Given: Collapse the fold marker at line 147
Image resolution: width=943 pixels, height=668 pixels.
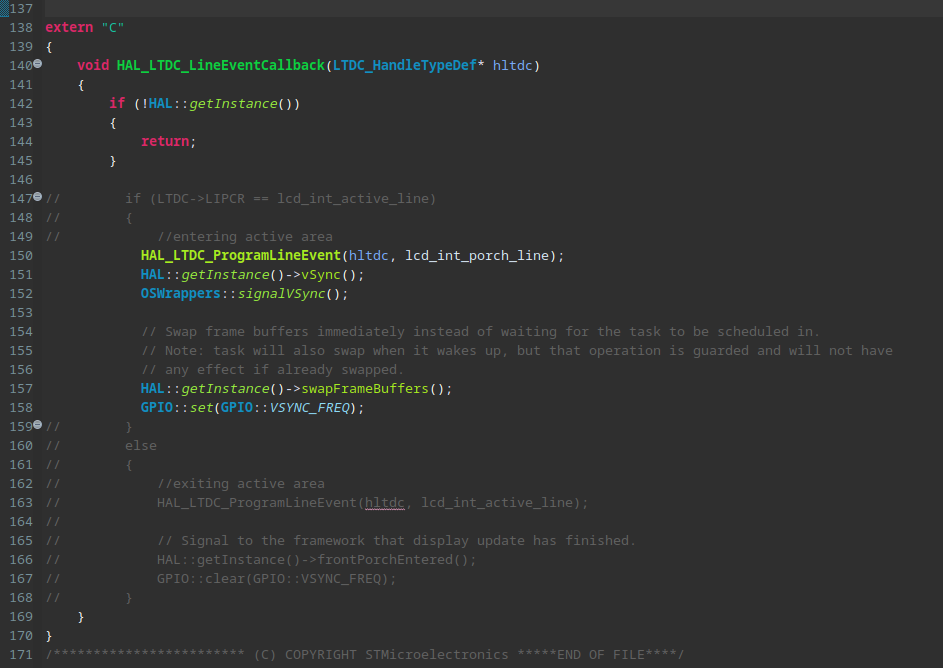Looking at the screenshot, I should coord(37,197).
